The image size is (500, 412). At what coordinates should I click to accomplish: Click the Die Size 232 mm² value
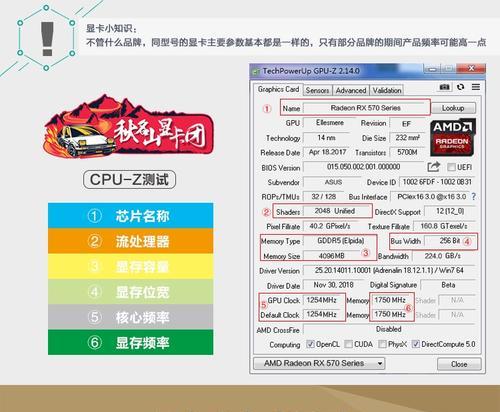point(407,138)
